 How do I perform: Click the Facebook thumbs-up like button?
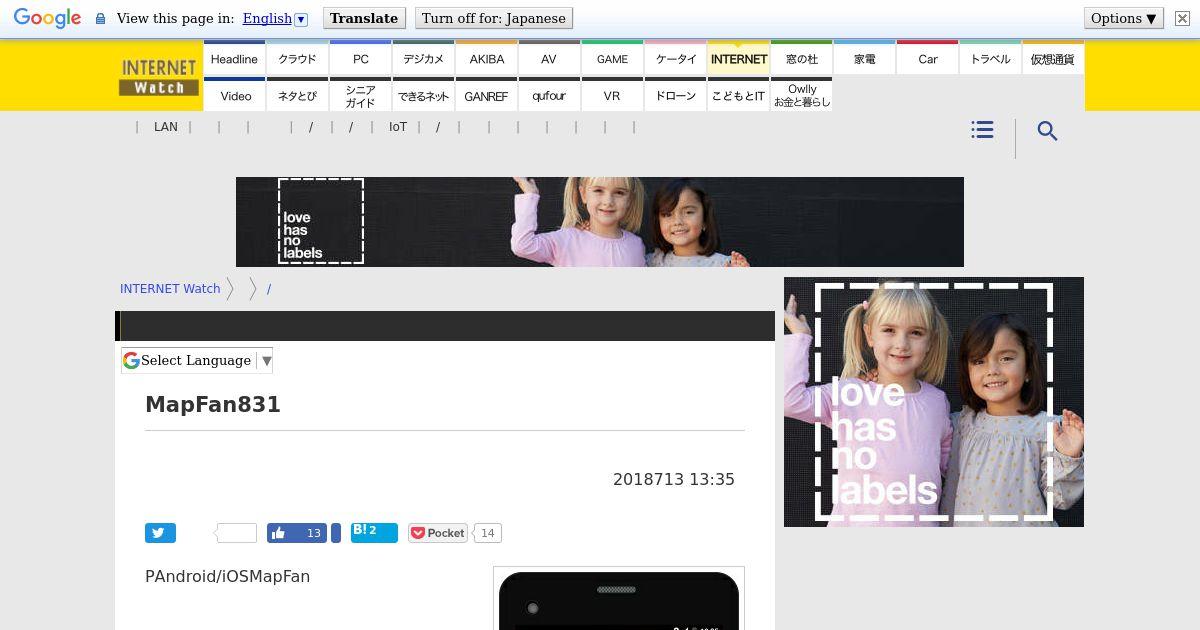point(297,533)
